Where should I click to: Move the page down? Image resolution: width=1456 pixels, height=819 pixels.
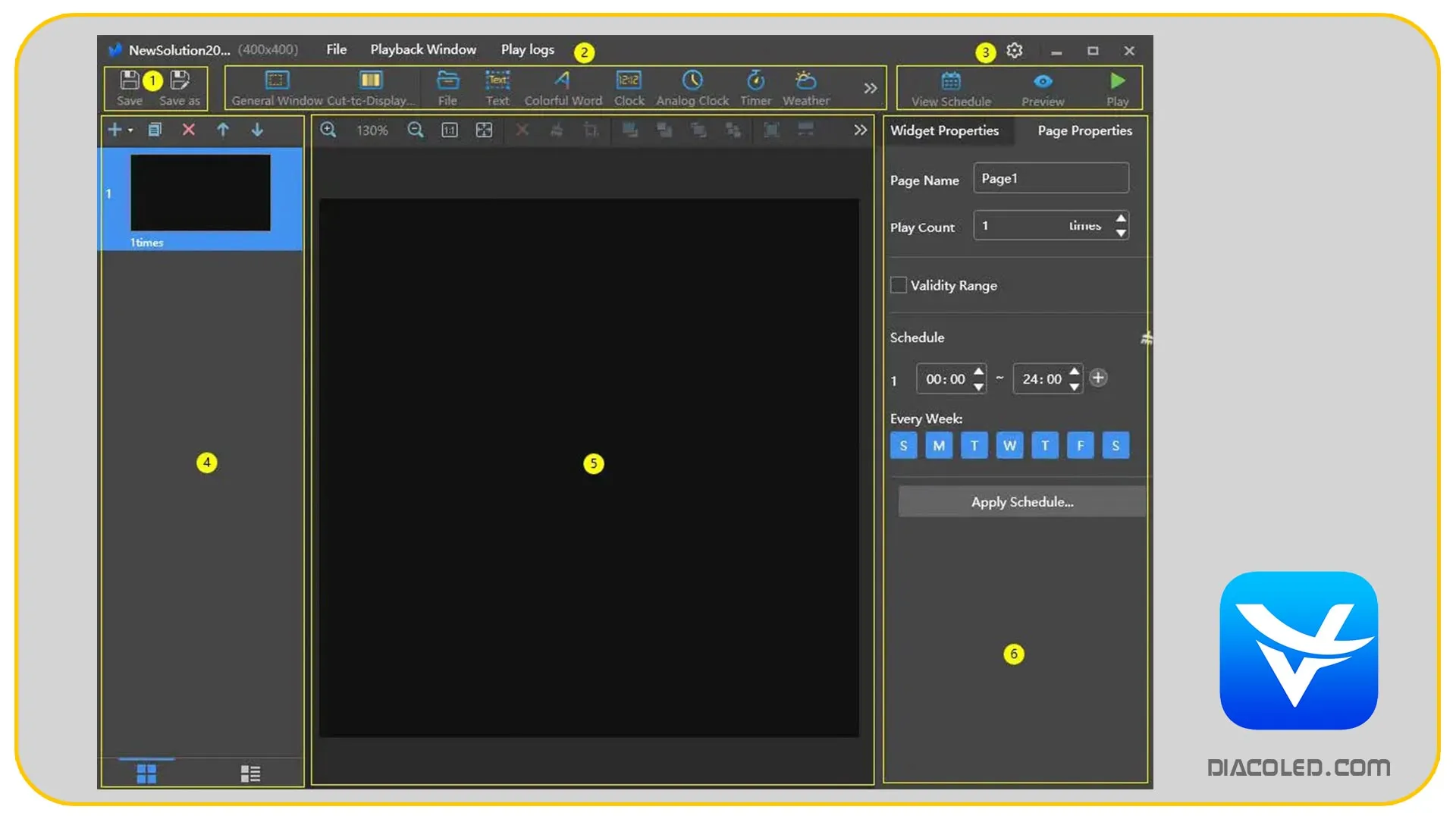click(x=257, y=130)
